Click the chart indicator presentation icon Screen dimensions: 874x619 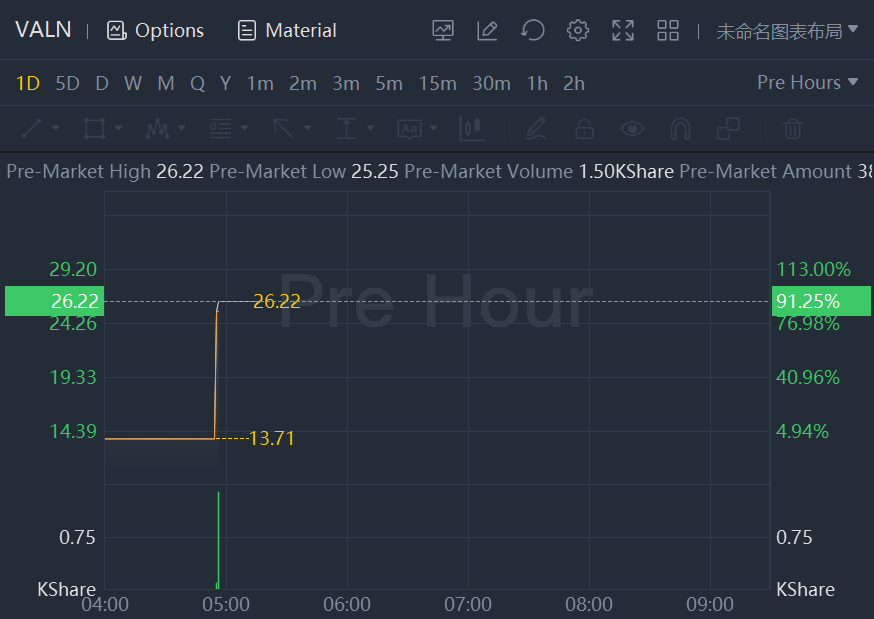pyautogui.click(x=443, y=31)
